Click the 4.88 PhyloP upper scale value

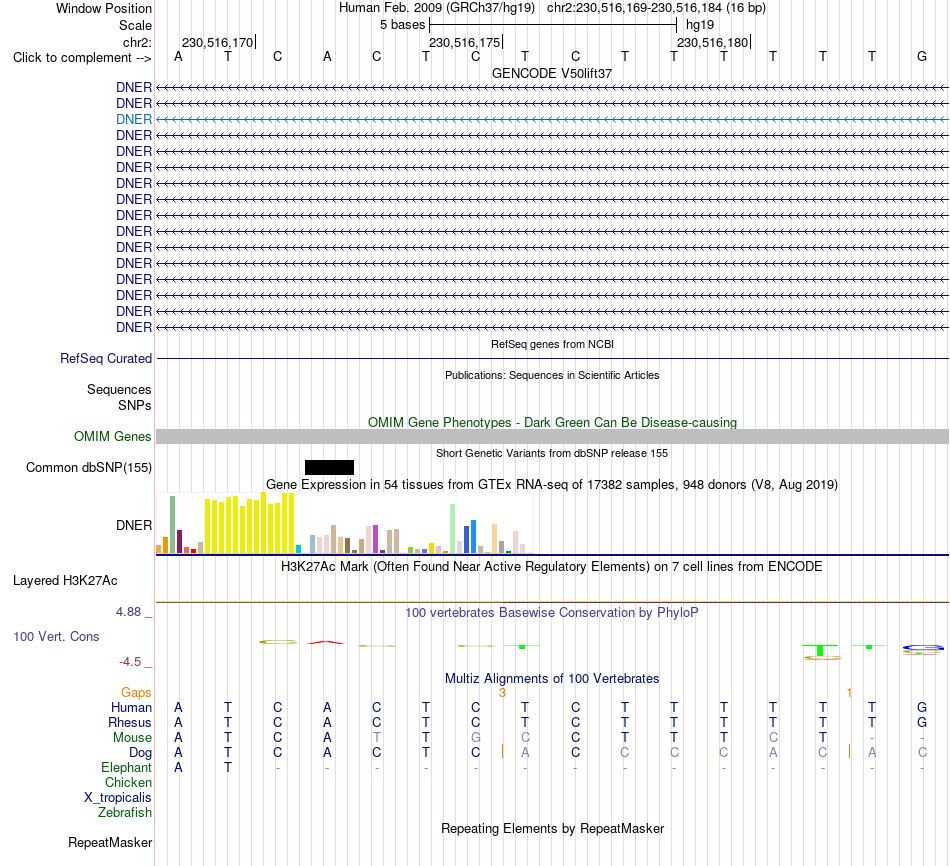coord(128,611)
